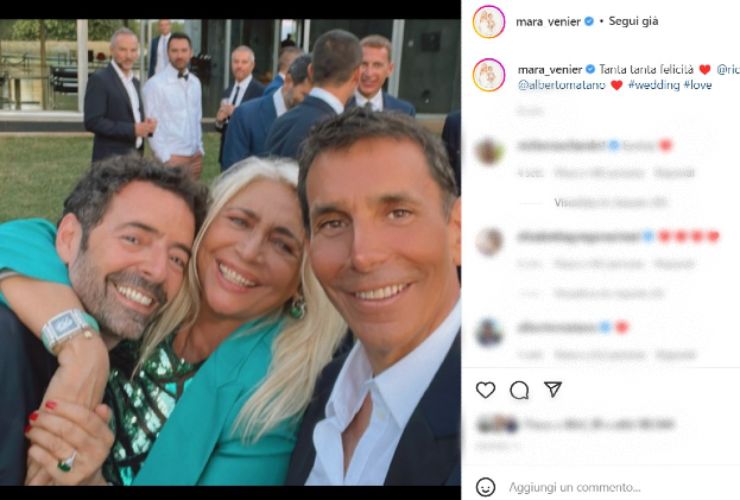This screenshot has height=500, width=740.
Task: Toggle the 'Segui già' following status
Action: click(x=633, y=21)
